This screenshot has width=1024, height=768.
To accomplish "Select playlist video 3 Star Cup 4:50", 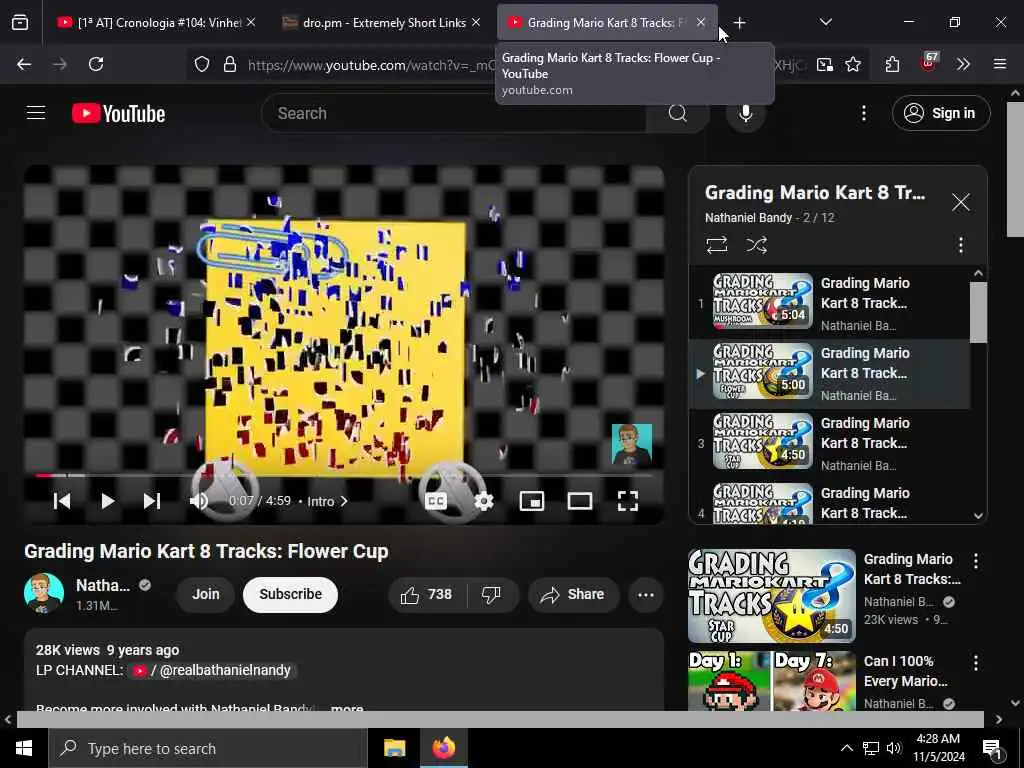I will [829, 443].
